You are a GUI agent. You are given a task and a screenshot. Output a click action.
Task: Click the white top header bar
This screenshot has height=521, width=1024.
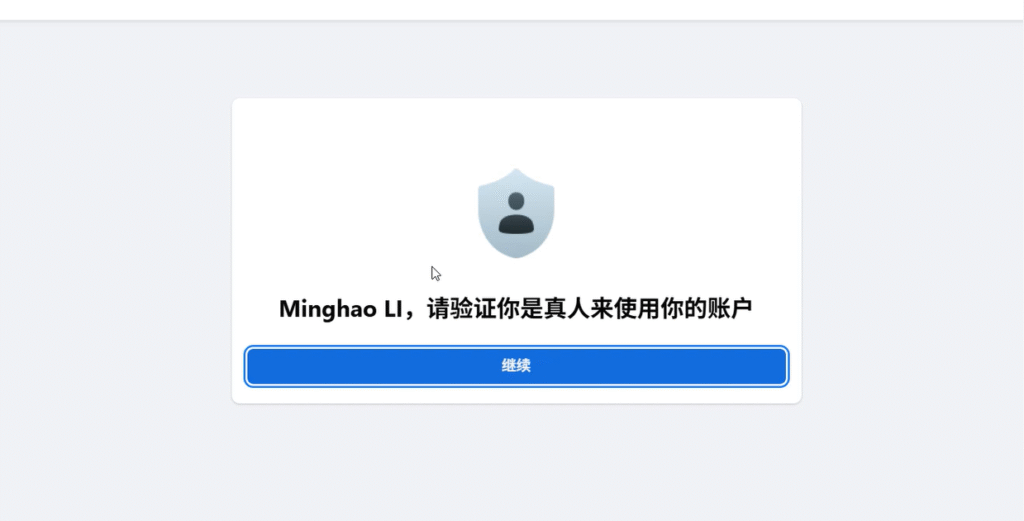(x=512, y=10)
